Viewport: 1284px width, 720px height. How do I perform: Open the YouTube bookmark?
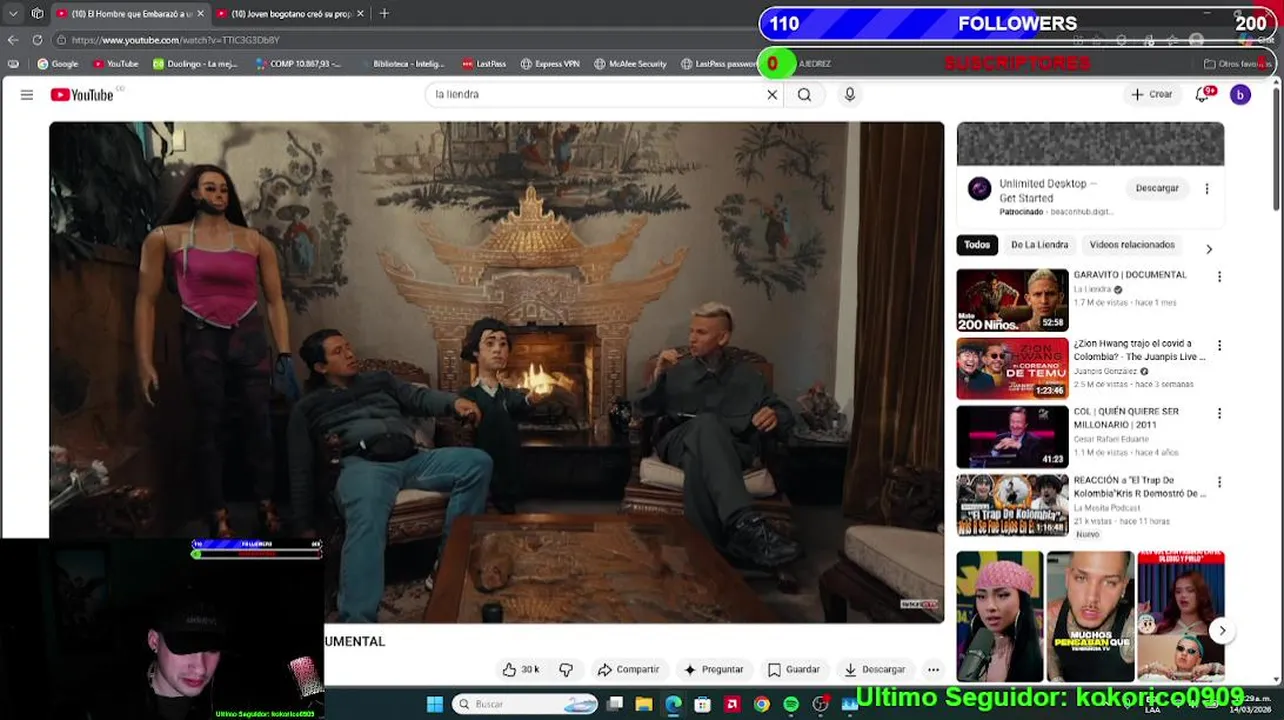click(x=115, y=64)
